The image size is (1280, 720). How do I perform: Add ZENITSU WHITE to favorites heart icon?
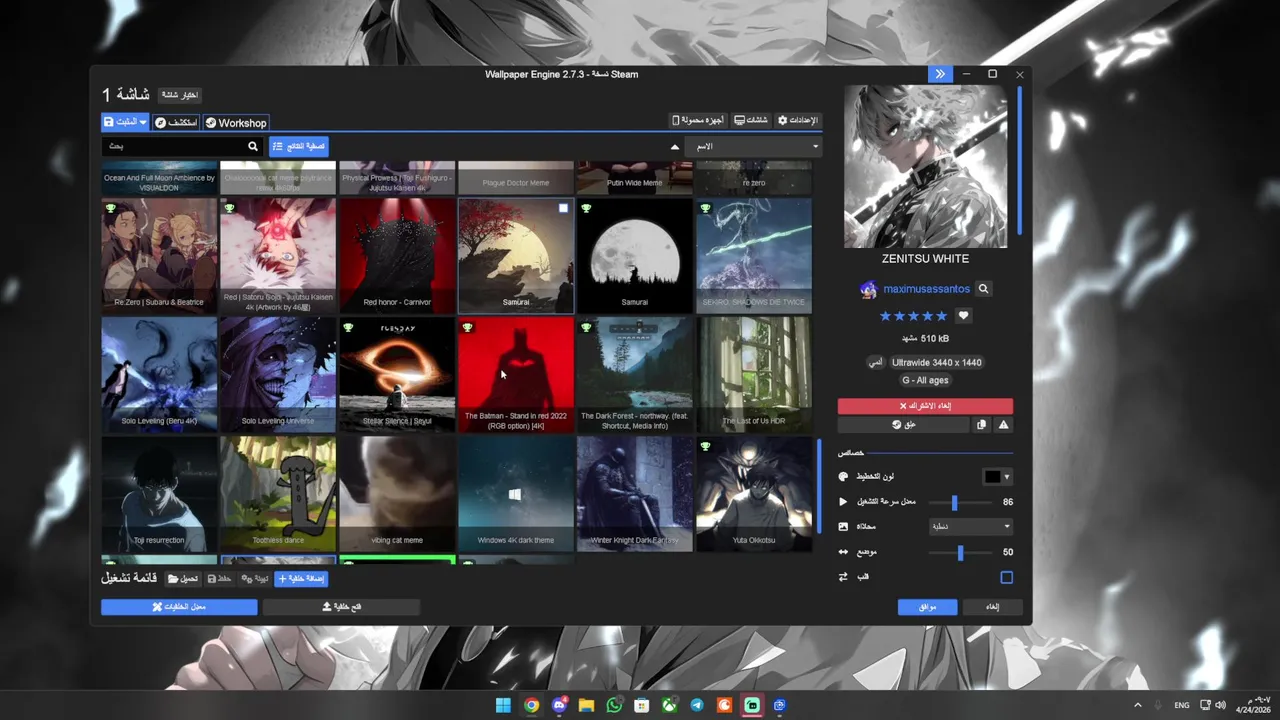point(963,316)
